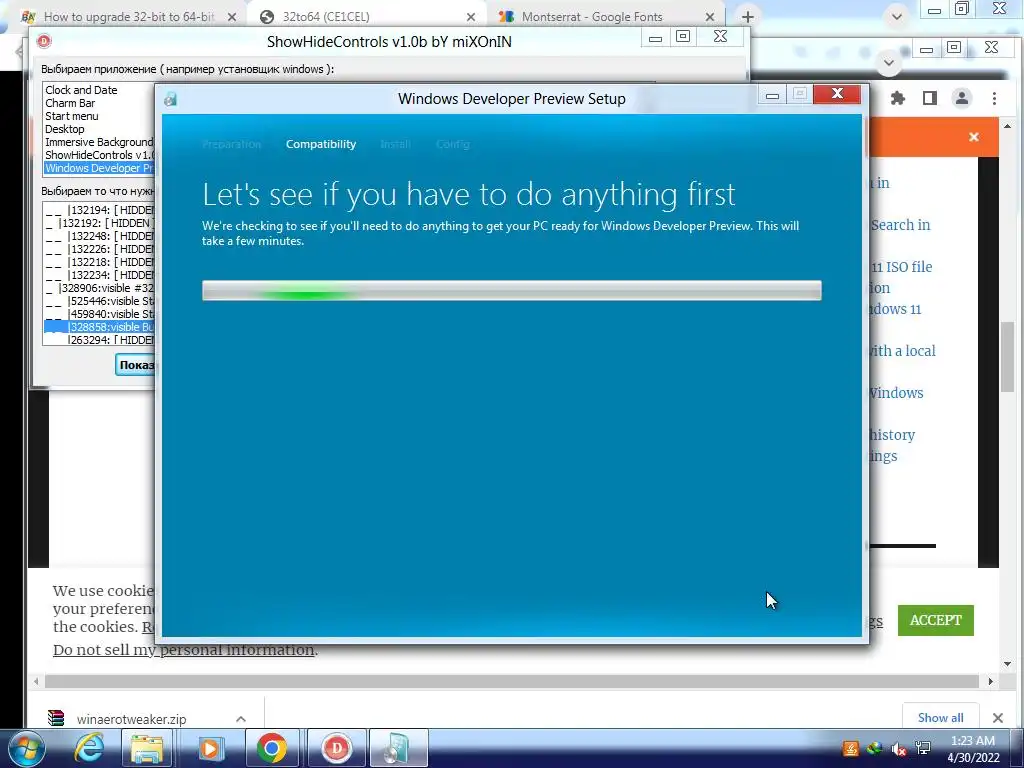This screenshot has height=768, width=1024.
Task: Open the Windows Start orb
Action: tap(26, 748)
